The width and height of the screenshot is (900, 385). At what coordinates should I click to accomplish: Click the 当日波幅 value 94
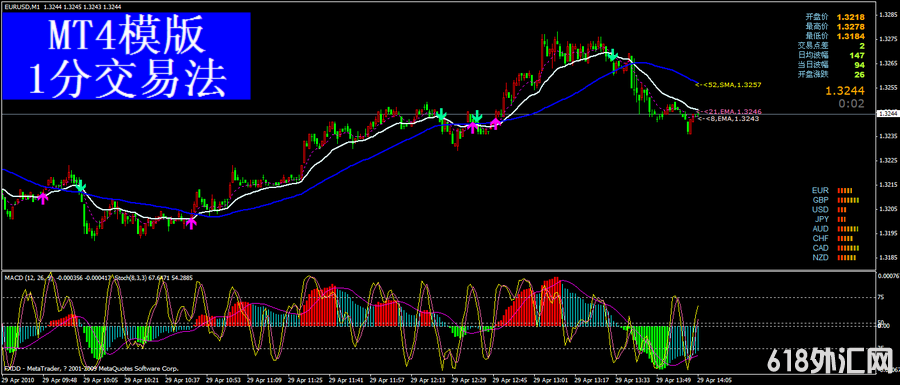click(859, 64)
